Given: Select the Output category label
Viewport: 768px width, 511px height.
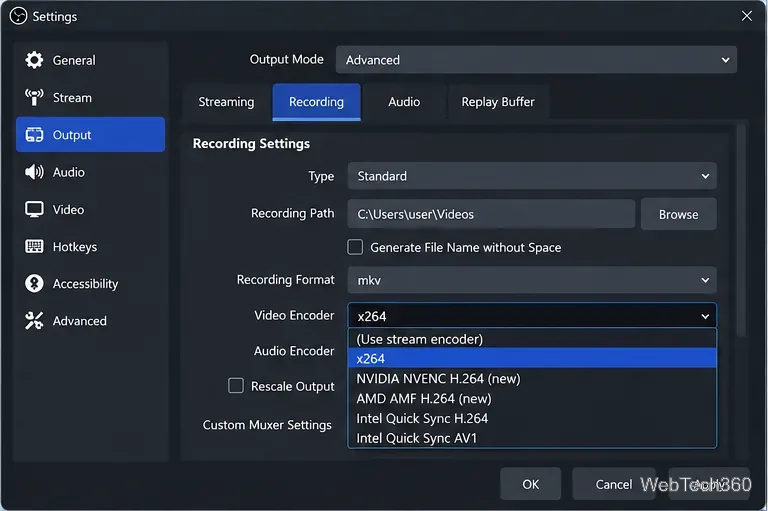Looking at the screenshot, I should pos(72,135).
